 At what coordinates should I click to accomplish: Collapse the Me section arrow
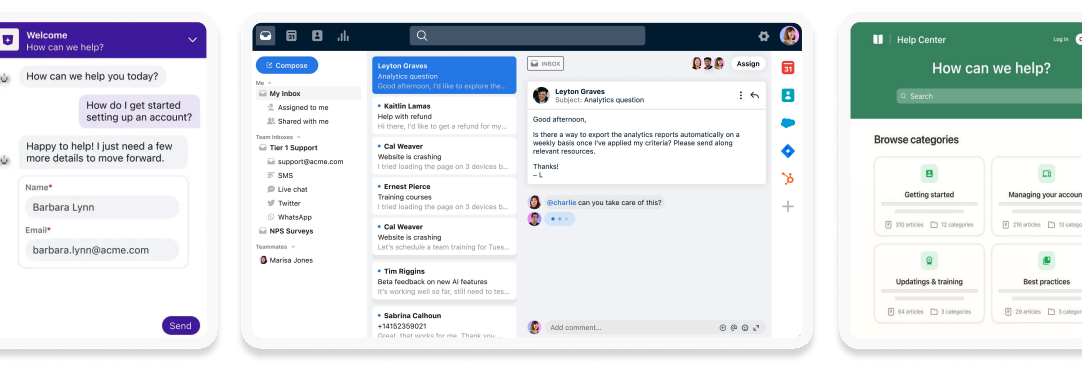point(269,83)
